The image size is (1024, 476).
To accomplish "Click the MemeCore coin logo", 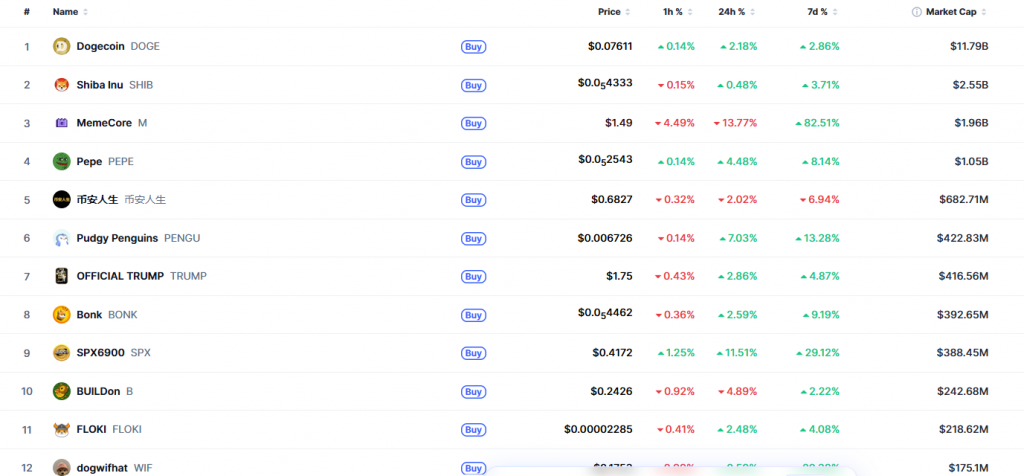I will [61, 123].
